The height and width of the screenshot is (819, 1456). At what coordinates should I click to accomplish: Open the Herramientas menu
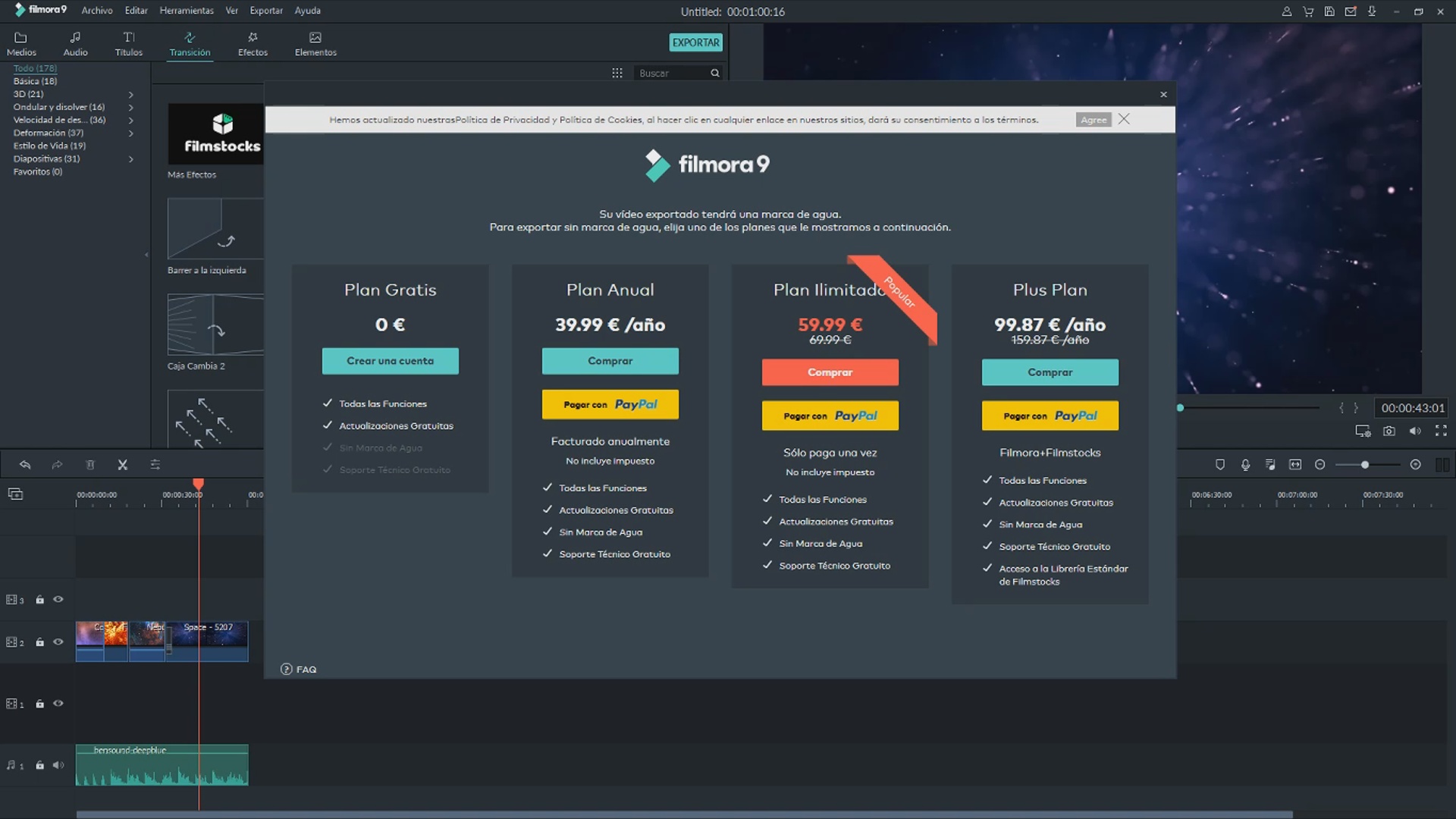pyautogui.click(x=187, y=11)
